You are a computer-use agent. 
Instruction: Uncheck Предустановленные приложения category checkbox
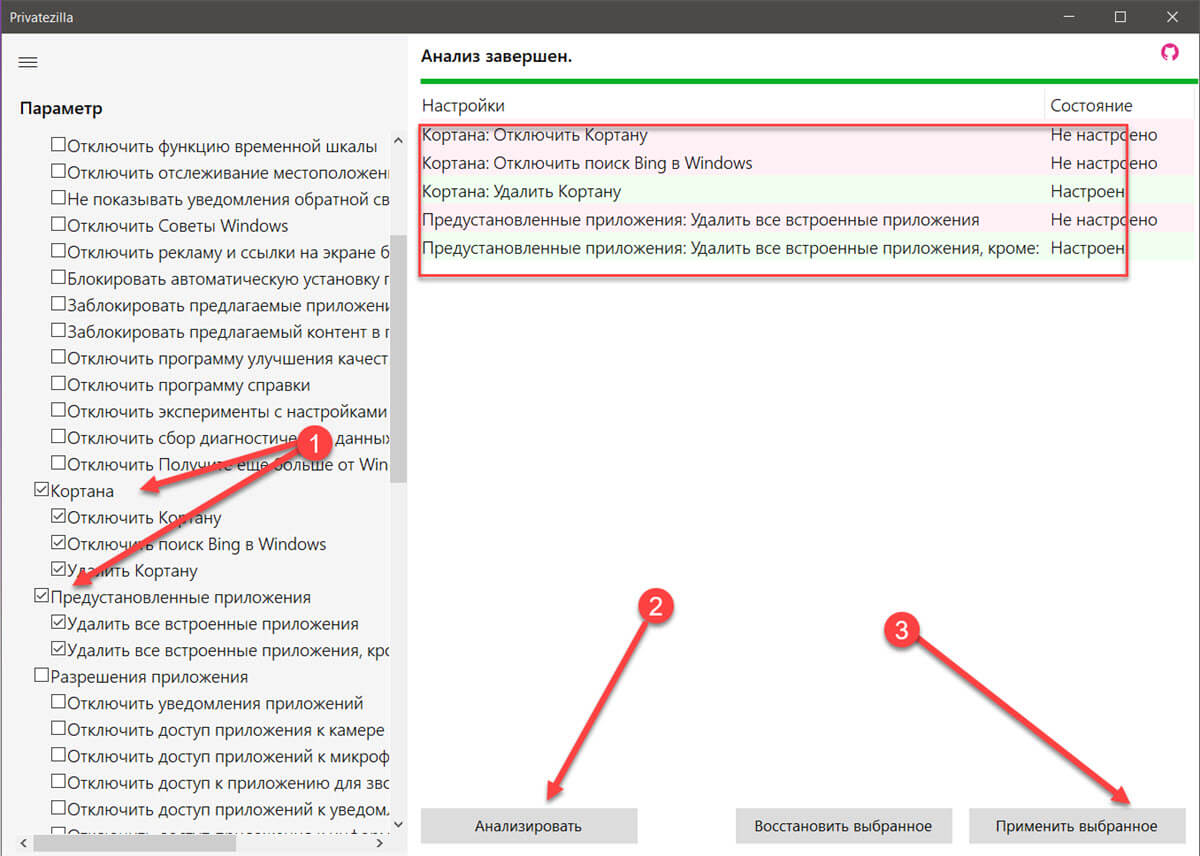point(41,597)
